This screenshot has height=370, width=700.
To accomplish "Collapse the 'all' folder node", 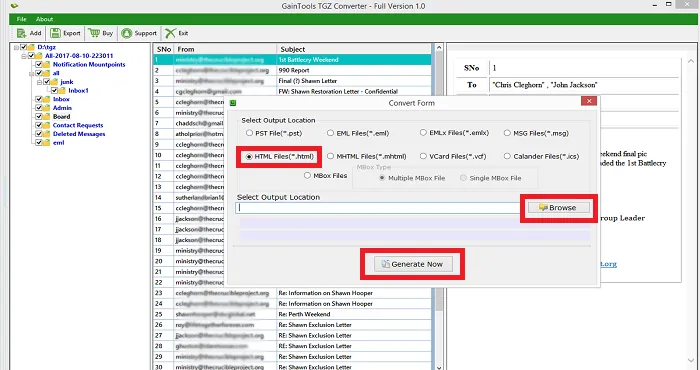I will (32, 73).
